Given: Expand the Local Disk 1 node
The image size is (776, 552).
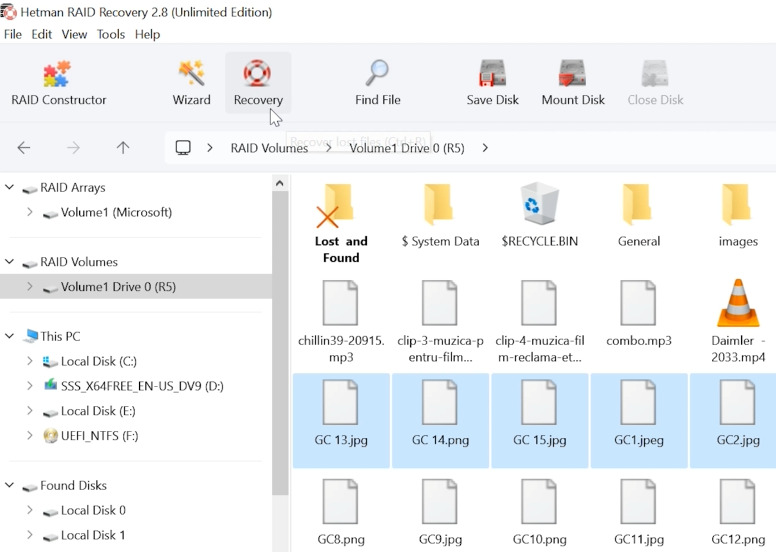Looking at the screenshot, I should click(x=30, y=535).
